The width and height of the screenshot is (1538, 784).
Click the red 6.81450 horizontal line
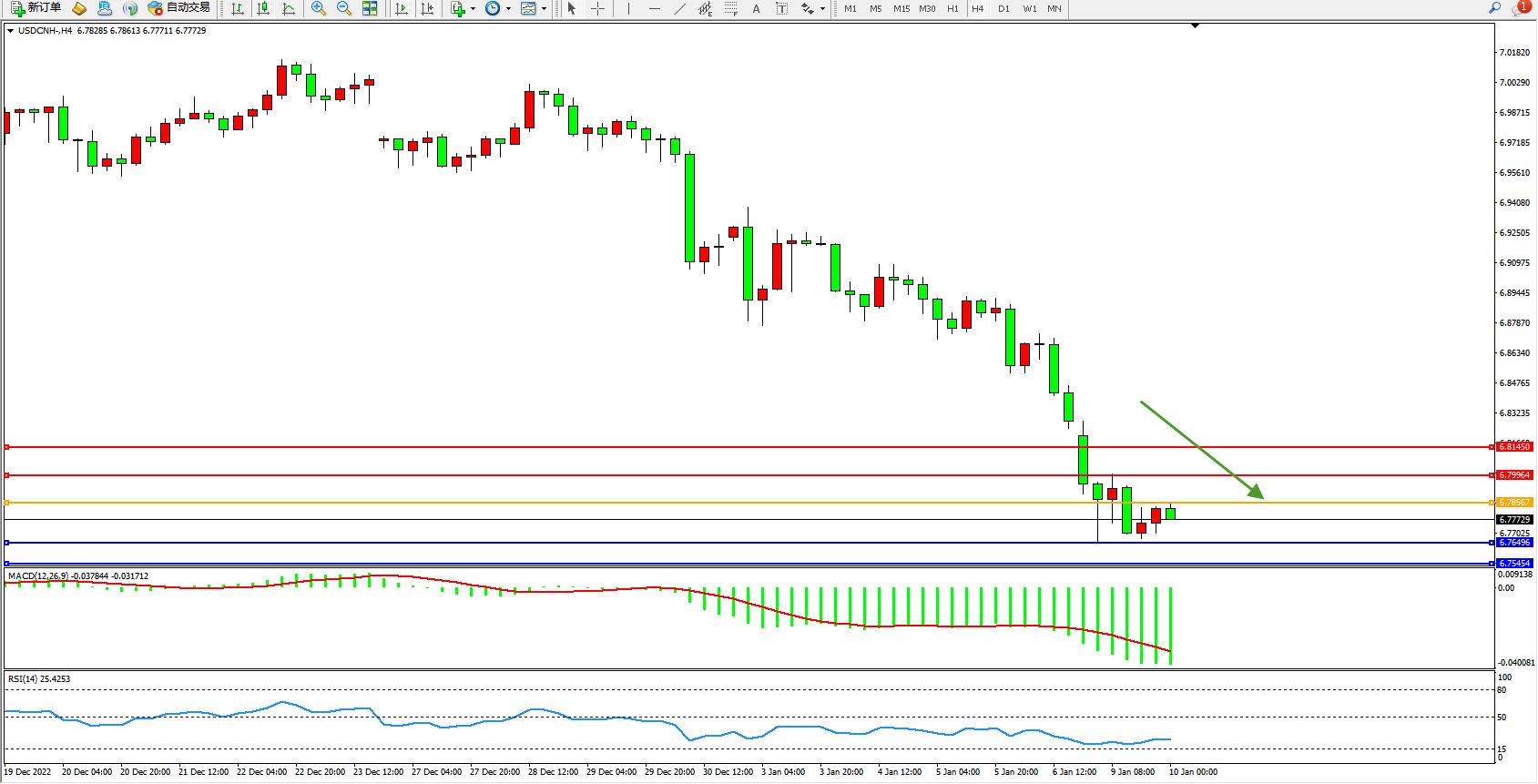[x=728, y=447]
